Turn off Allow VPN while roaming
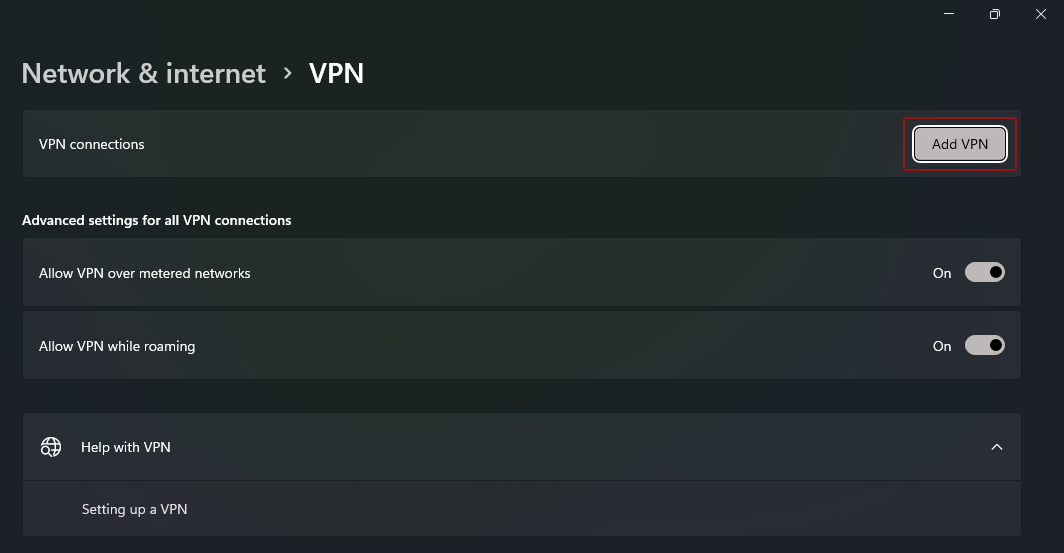This screenshot has height=553, width=1064. pyautogui.click(x=984, y=346)
